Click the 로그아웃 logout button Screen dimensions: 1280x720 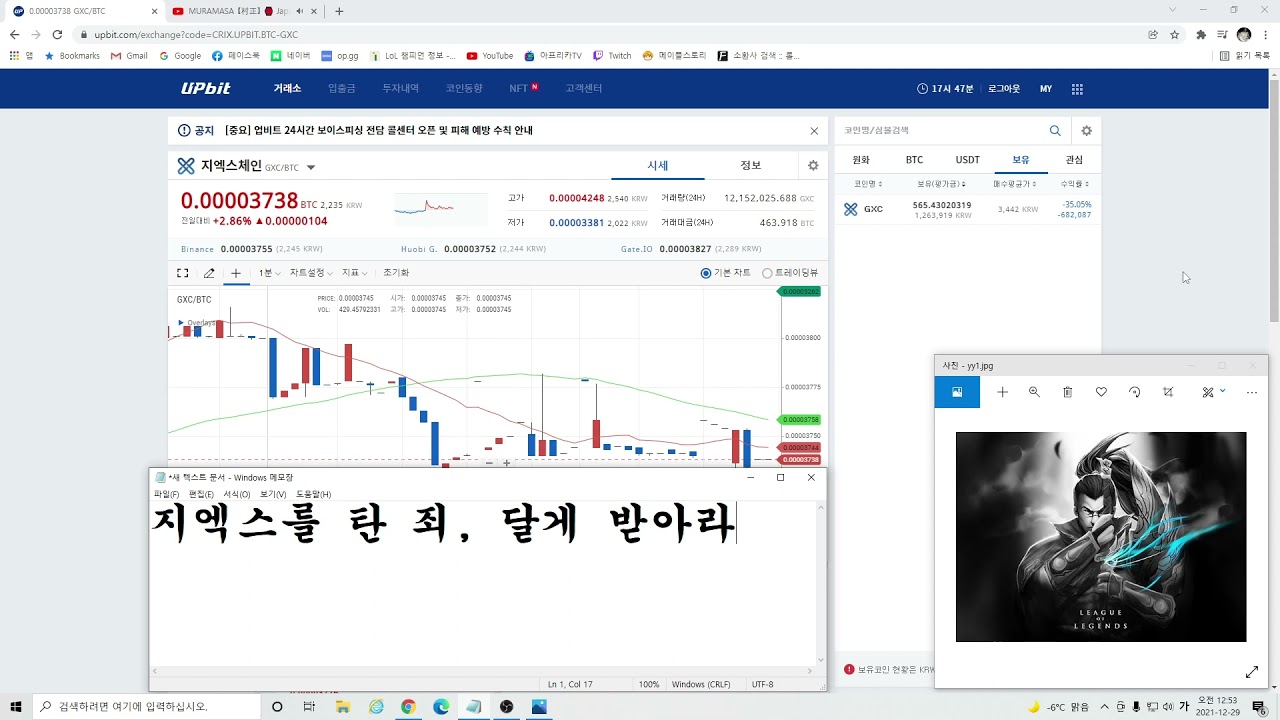pyautogui.click(x=1004, y=89)
